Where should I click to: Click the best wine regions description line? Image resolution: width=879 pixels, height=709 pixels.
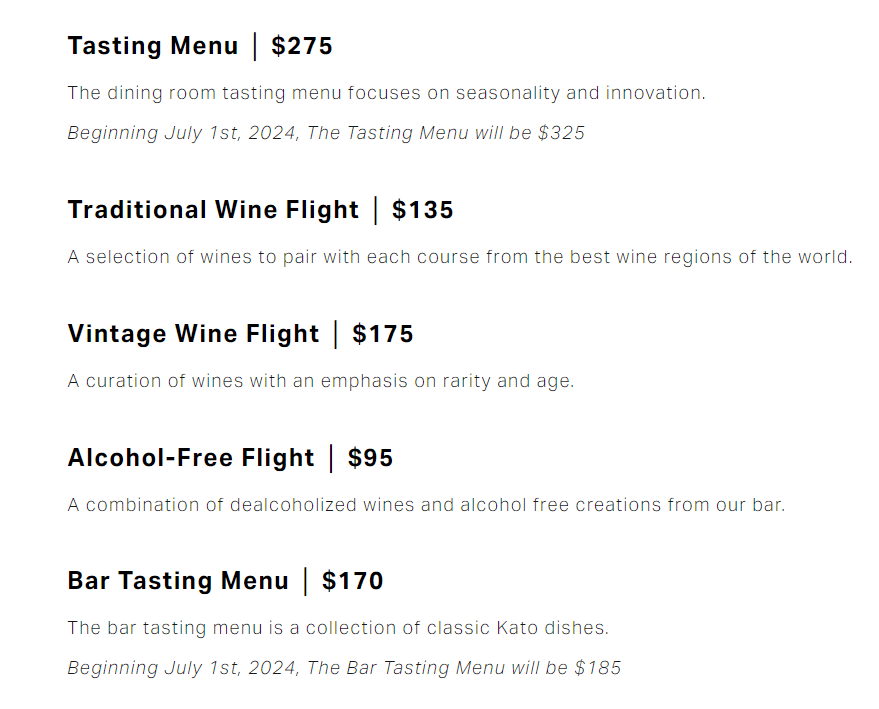(x=460, y=257)
